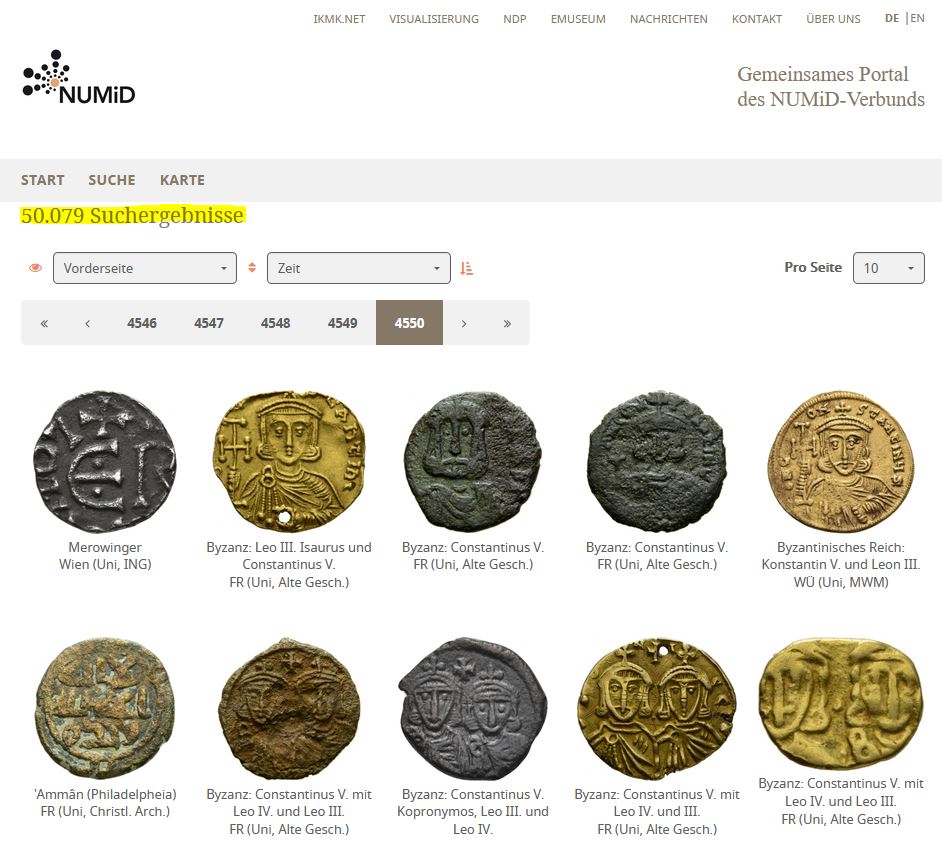Viewport: 942px width, 841px height.
Task: Jump to last results page
Action: 507,323
